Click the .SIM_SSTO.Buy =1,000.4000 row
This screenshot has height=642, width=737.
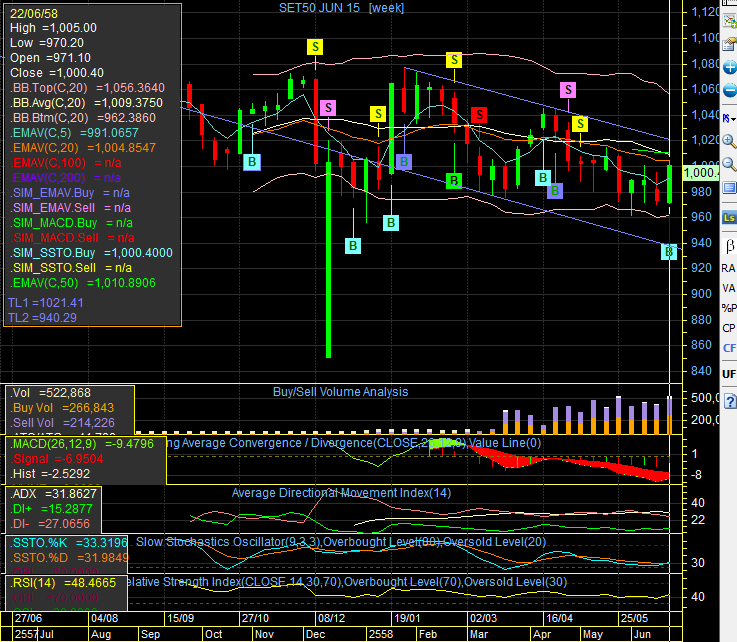pos(91,253)
